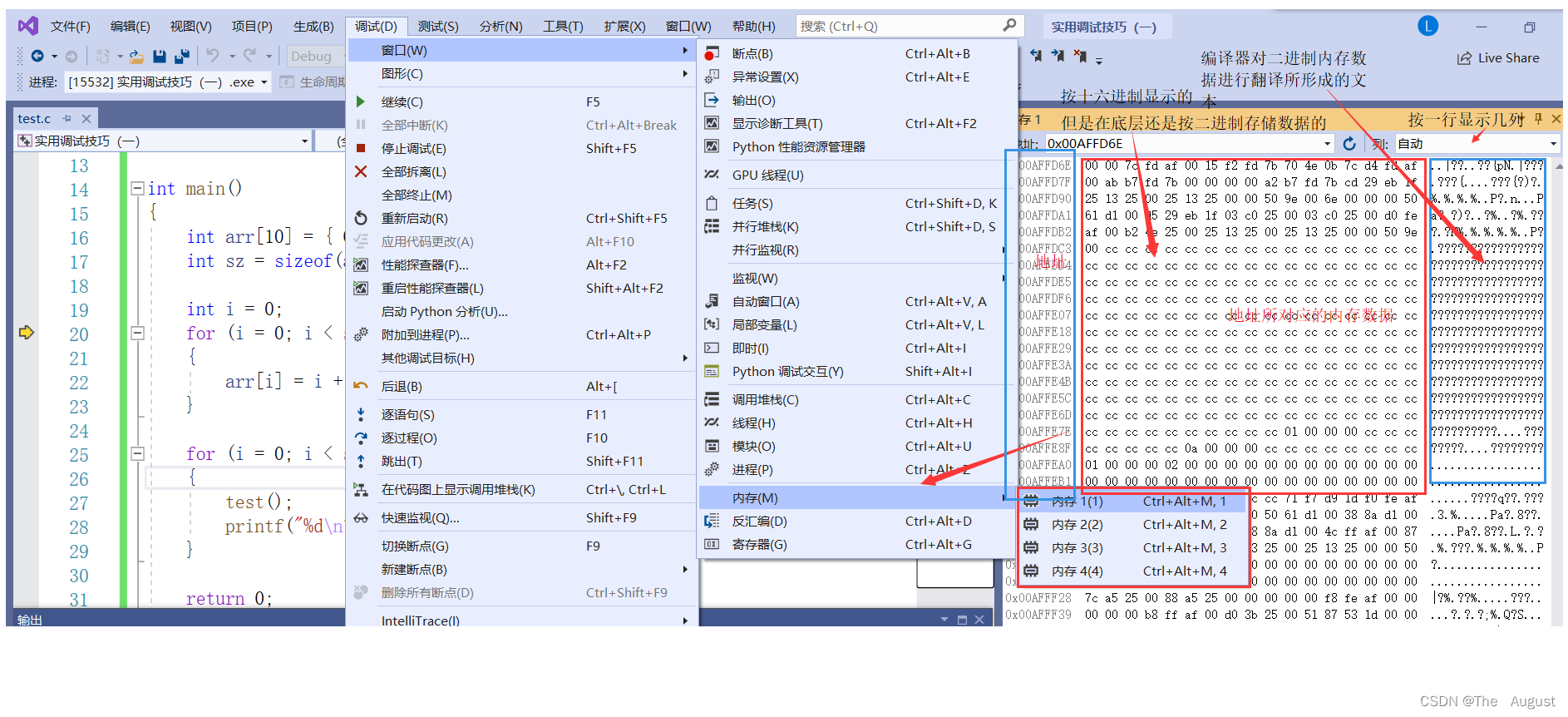Open the 工具(T) tools menu
This screenshot has width=1568, height=717.
click(563, 27)
